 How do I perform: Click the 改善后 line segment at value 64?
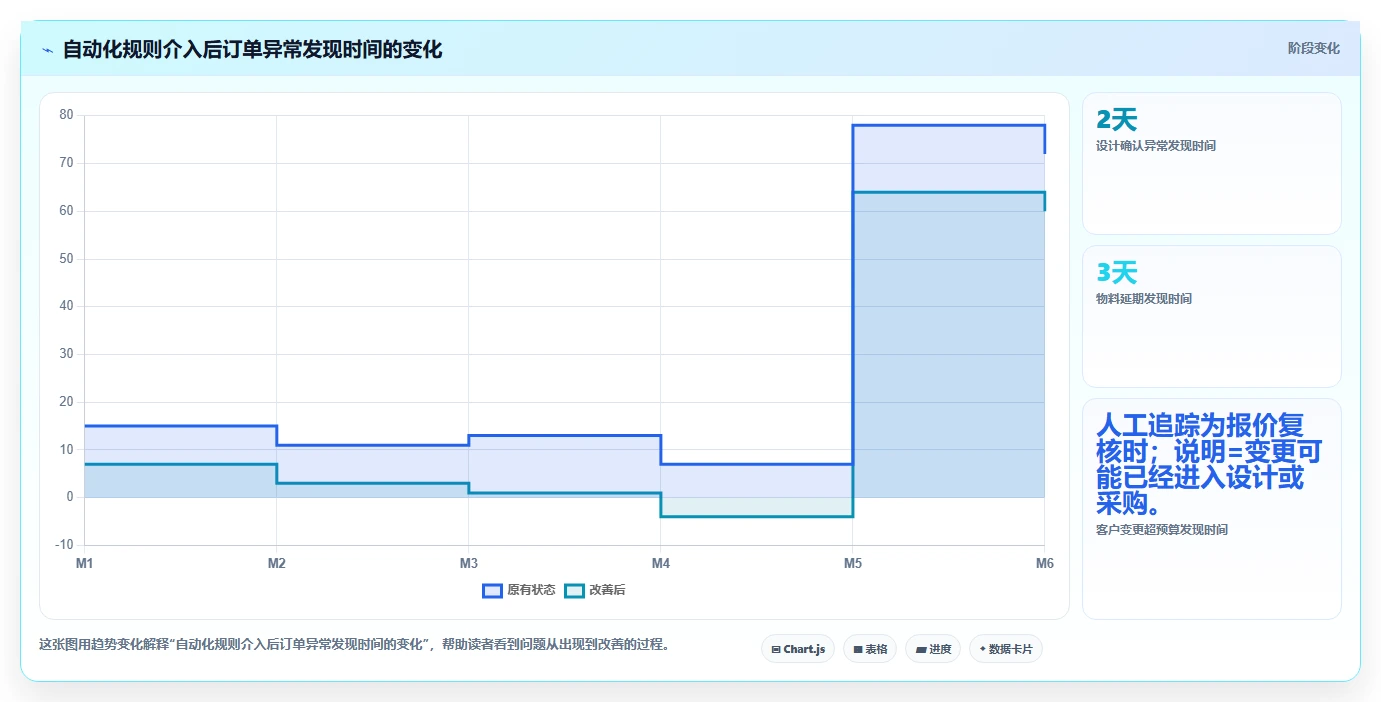949,192
